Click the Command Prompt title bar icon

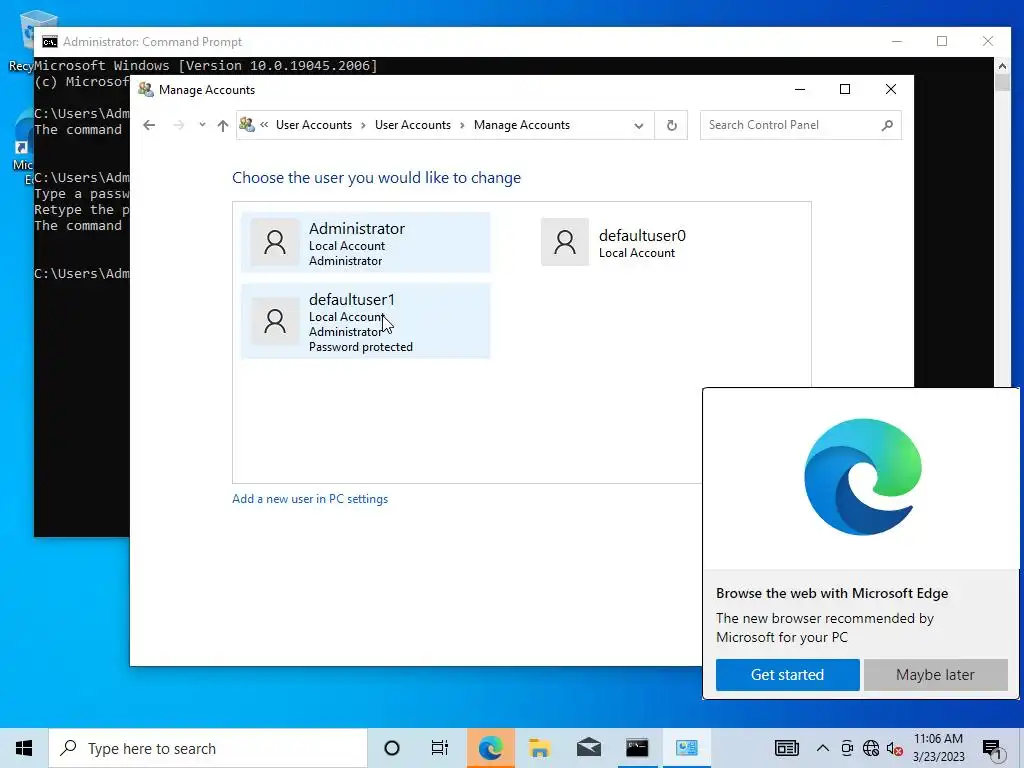click(50, 42)
